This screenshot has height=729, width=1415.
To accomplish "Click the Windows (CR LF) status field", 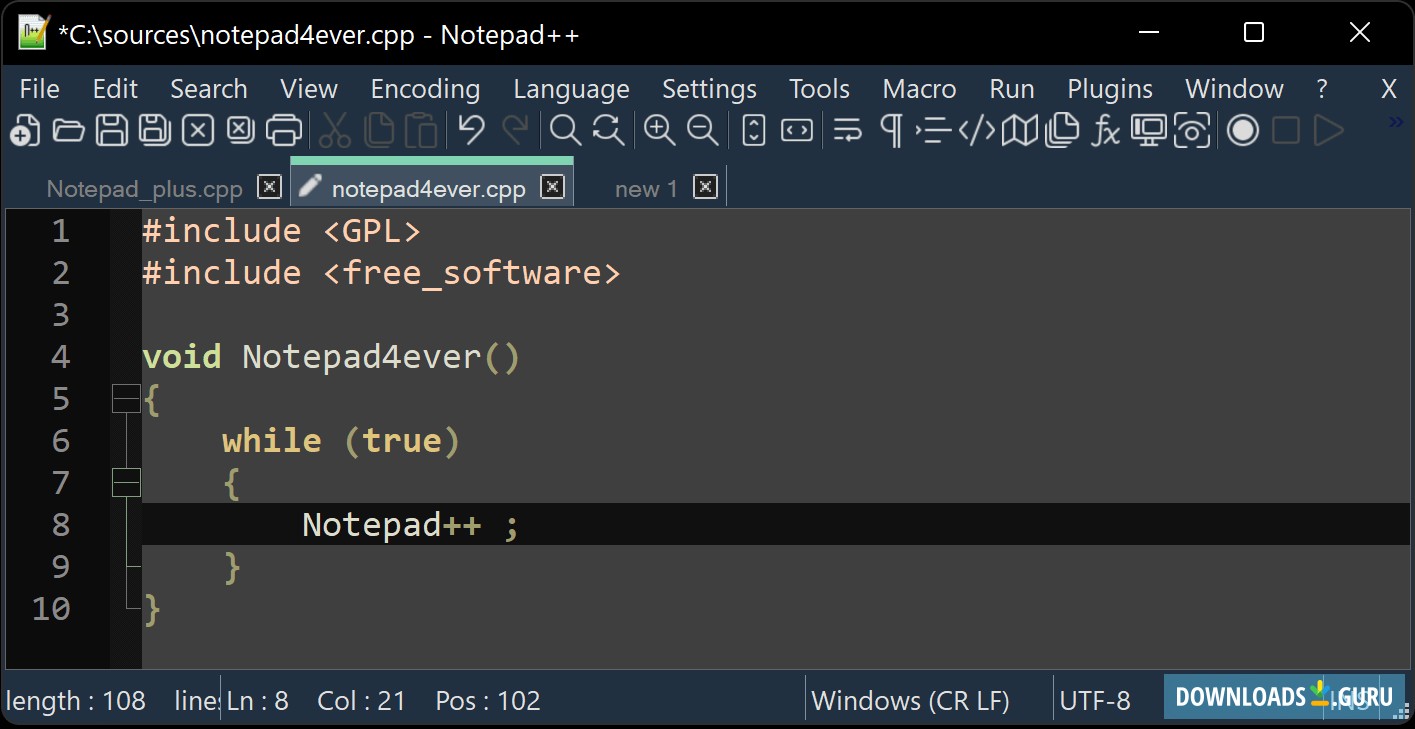I will click(x=910, y=701).
